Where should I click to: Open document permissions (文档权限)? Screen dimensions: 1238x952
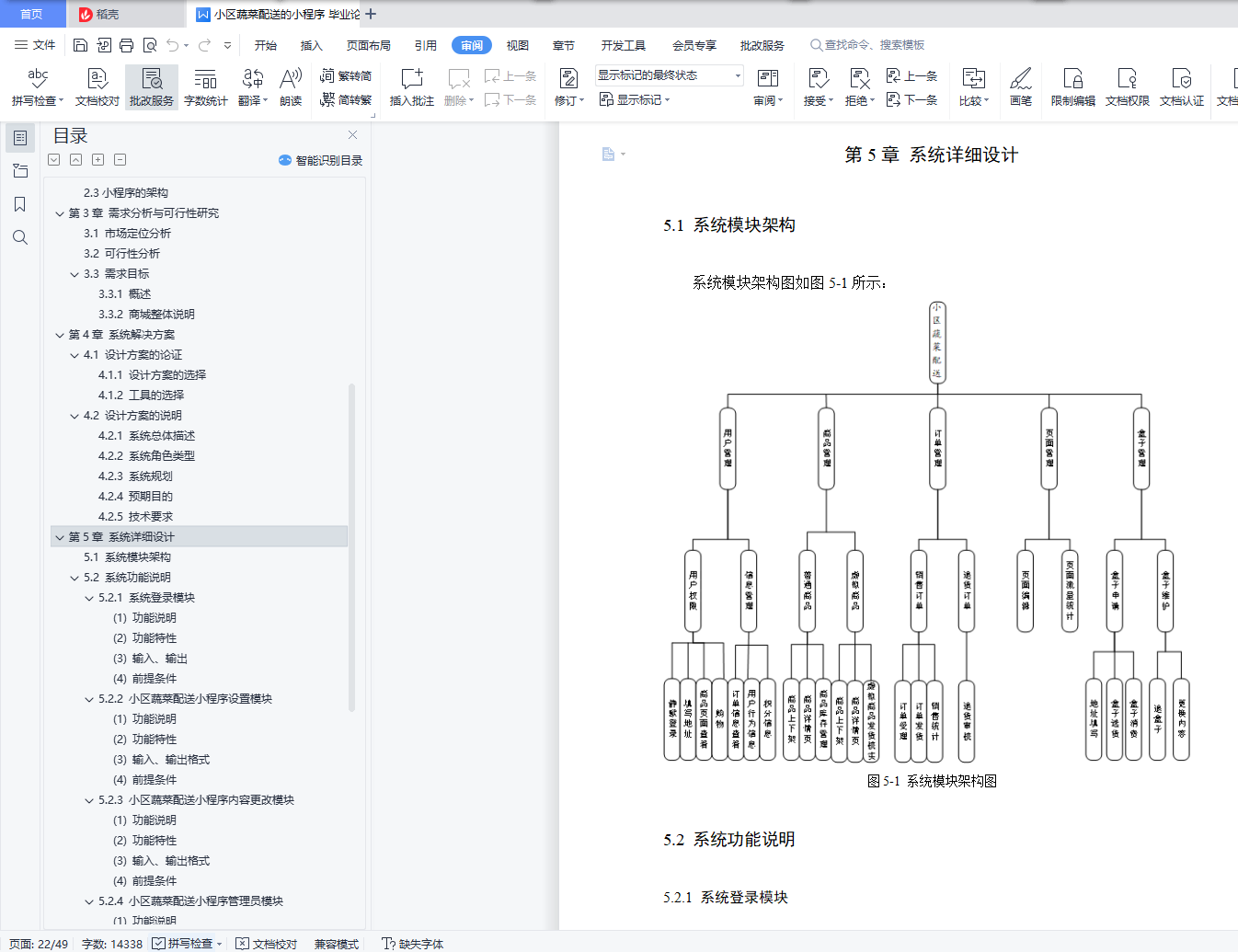pyautogui.click(x=1128, y=87)
